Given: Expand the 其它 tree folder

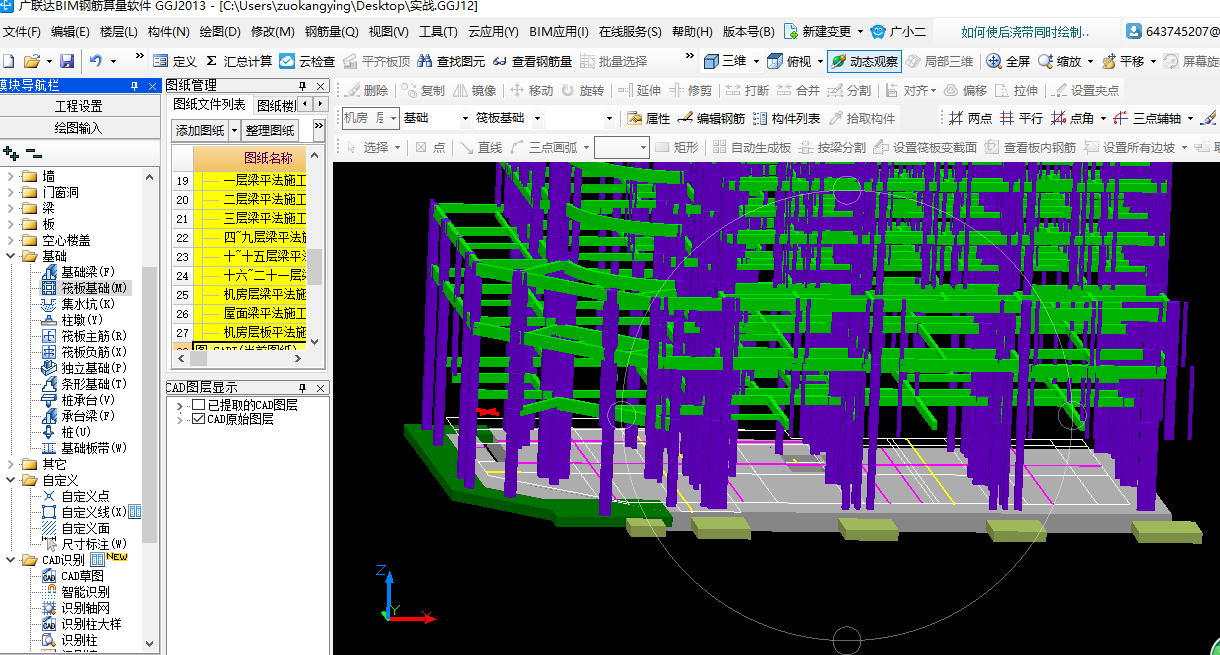Looking at the screenshot, I should tap(9, 464).
